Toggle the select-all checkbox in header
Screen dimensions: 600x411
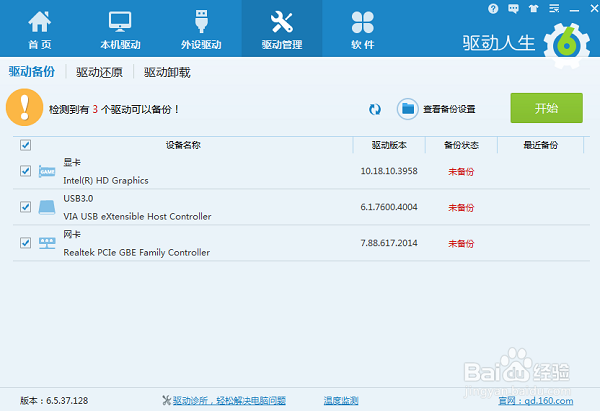pyautogui.click(x=26, y=145)
